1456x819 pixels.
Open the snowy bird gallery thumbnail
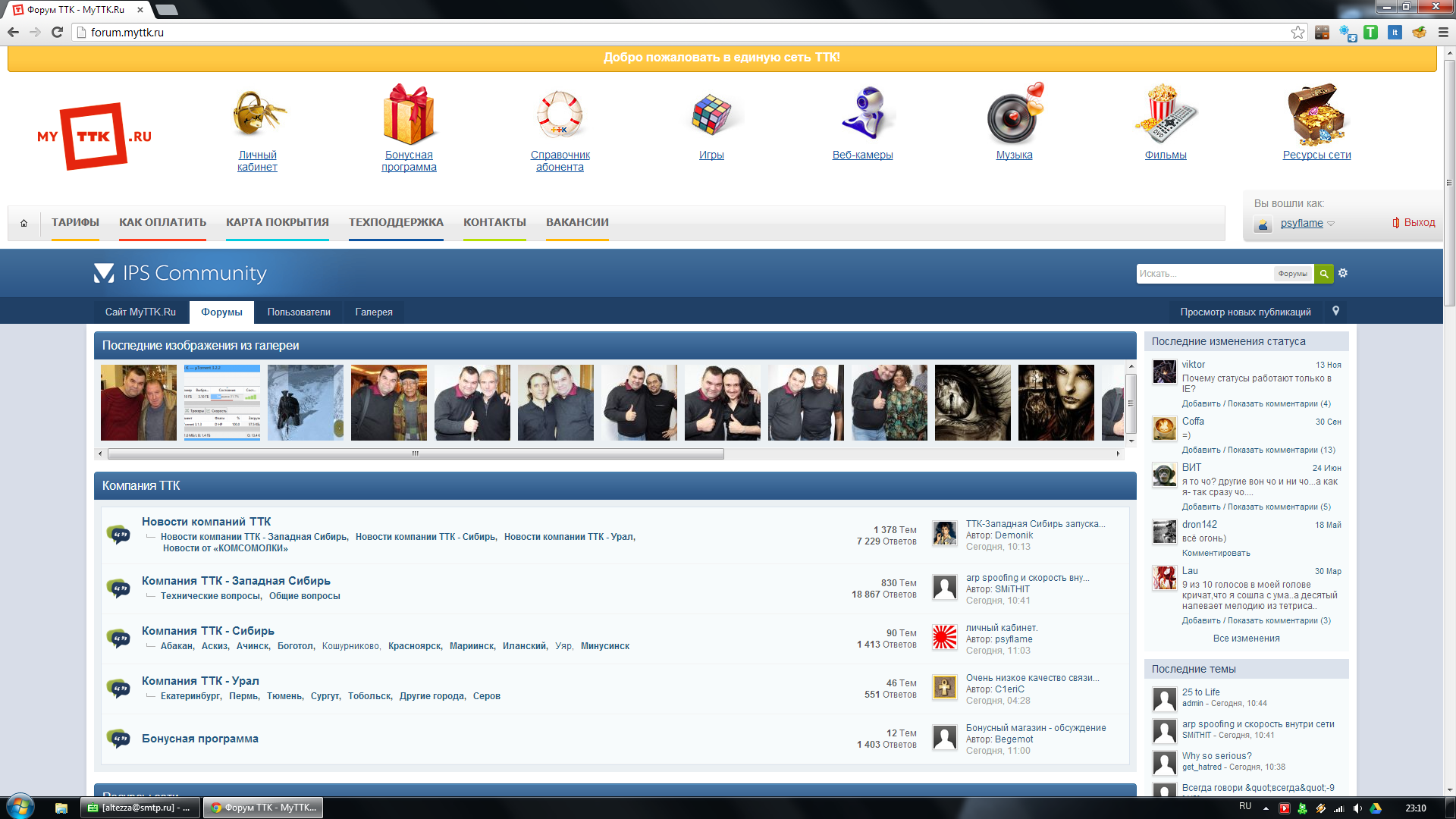306,403
